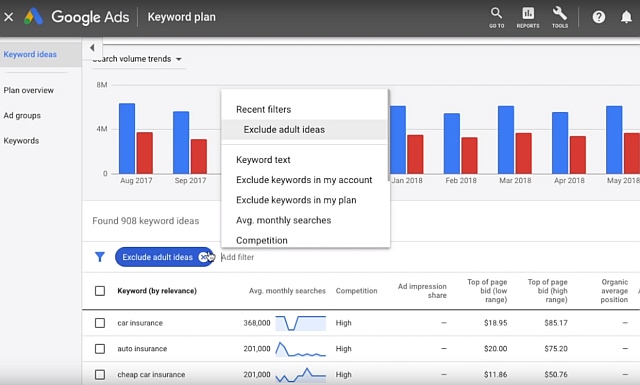Open Ad groups in sidebar

[x=22, y=116]
